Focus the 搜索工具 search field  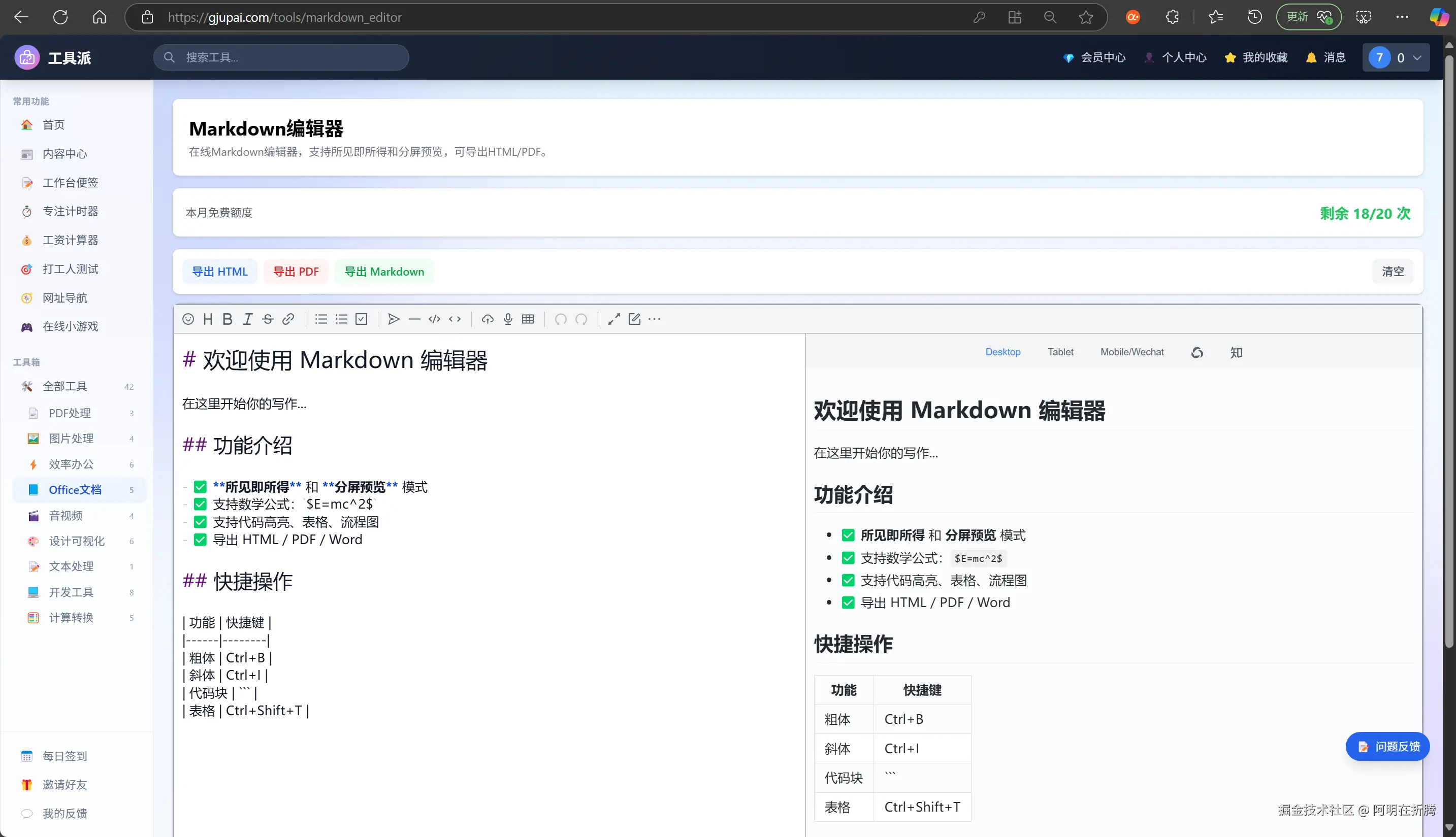(281, 57)
